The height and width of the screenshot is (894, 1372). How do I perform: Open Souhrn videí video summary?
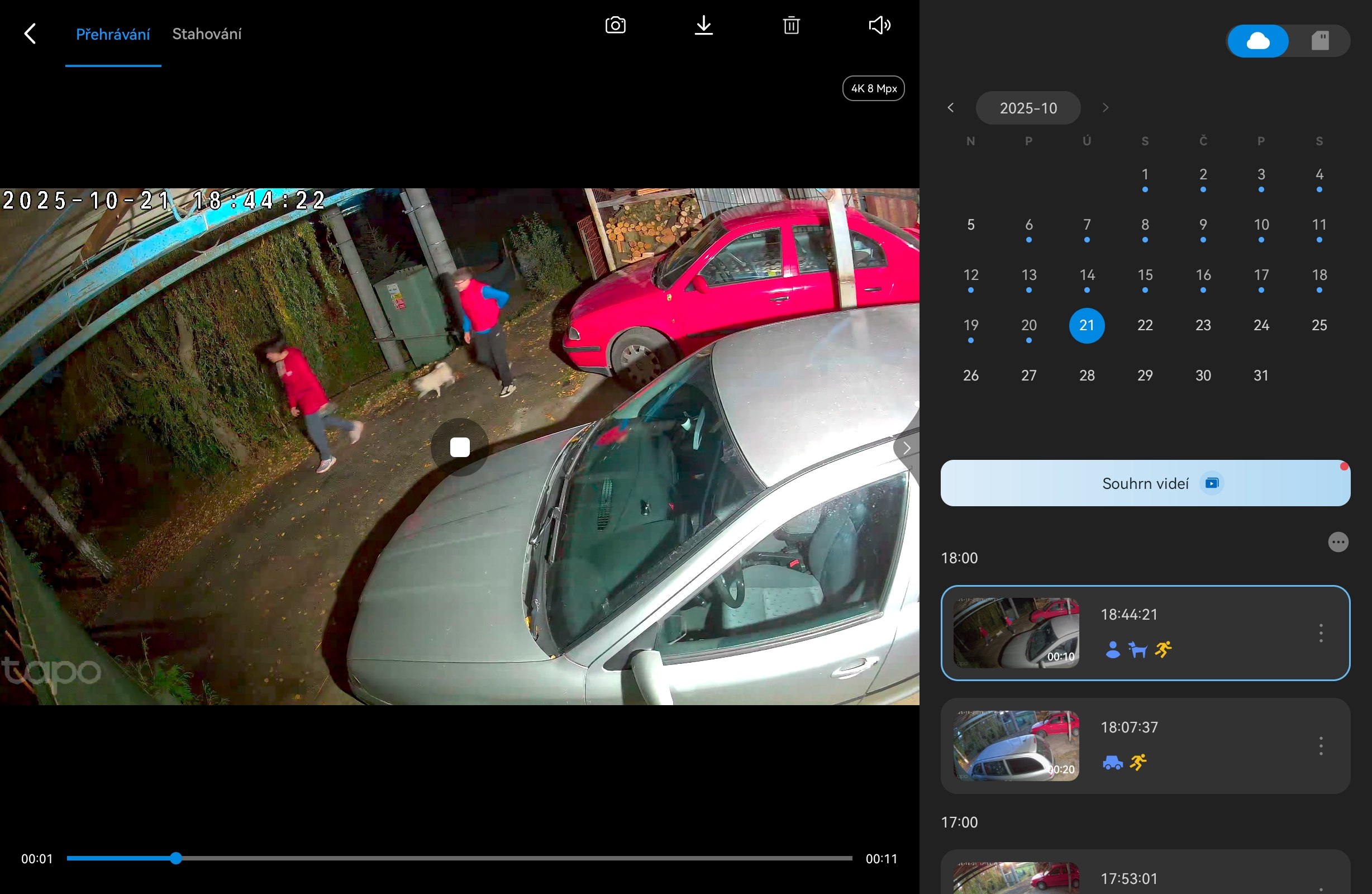tap(1145, 483)
